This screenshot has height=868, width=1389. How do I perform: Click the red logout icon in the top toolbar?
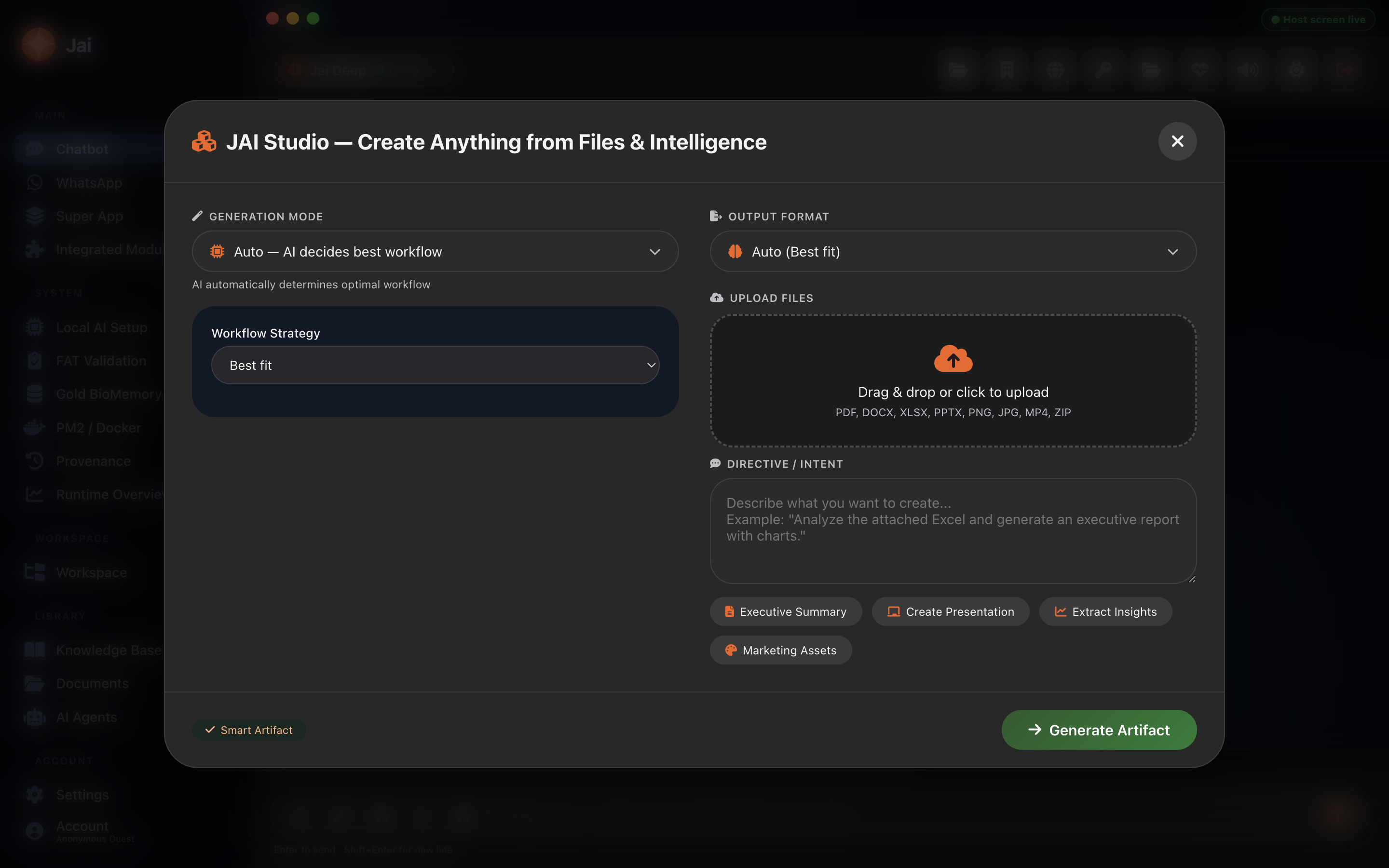[1344, 70]
